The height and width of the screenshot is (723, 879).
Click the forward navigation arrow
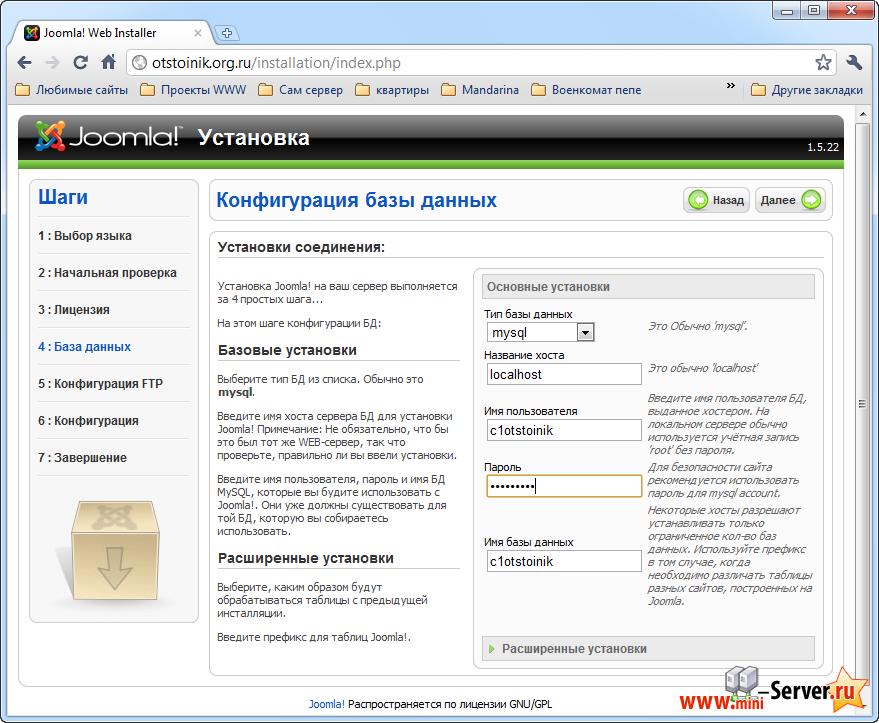(x=52, y=62)
